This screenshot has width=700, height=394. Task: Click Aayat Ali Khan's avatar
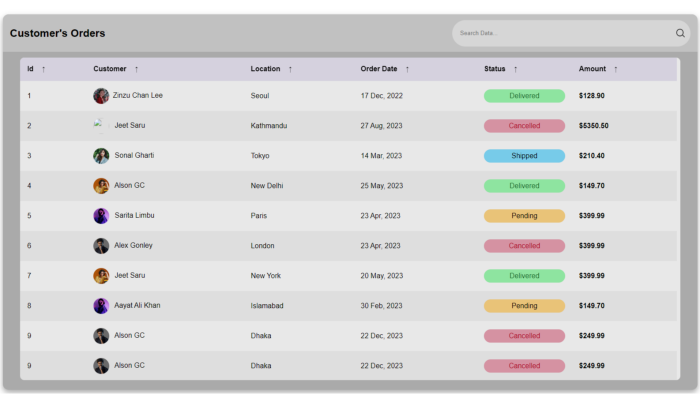[101, 306]
